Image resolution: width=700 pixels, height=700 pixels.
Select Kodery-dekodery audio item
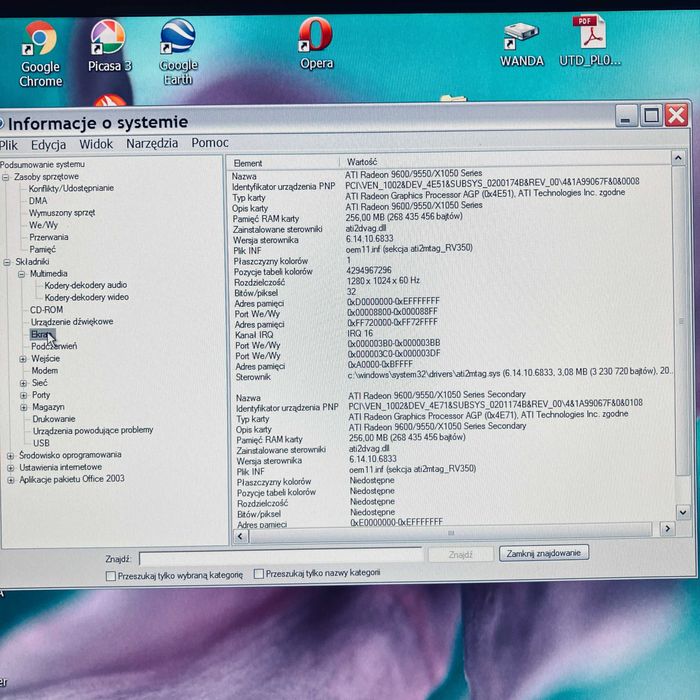tap(86, 285)
